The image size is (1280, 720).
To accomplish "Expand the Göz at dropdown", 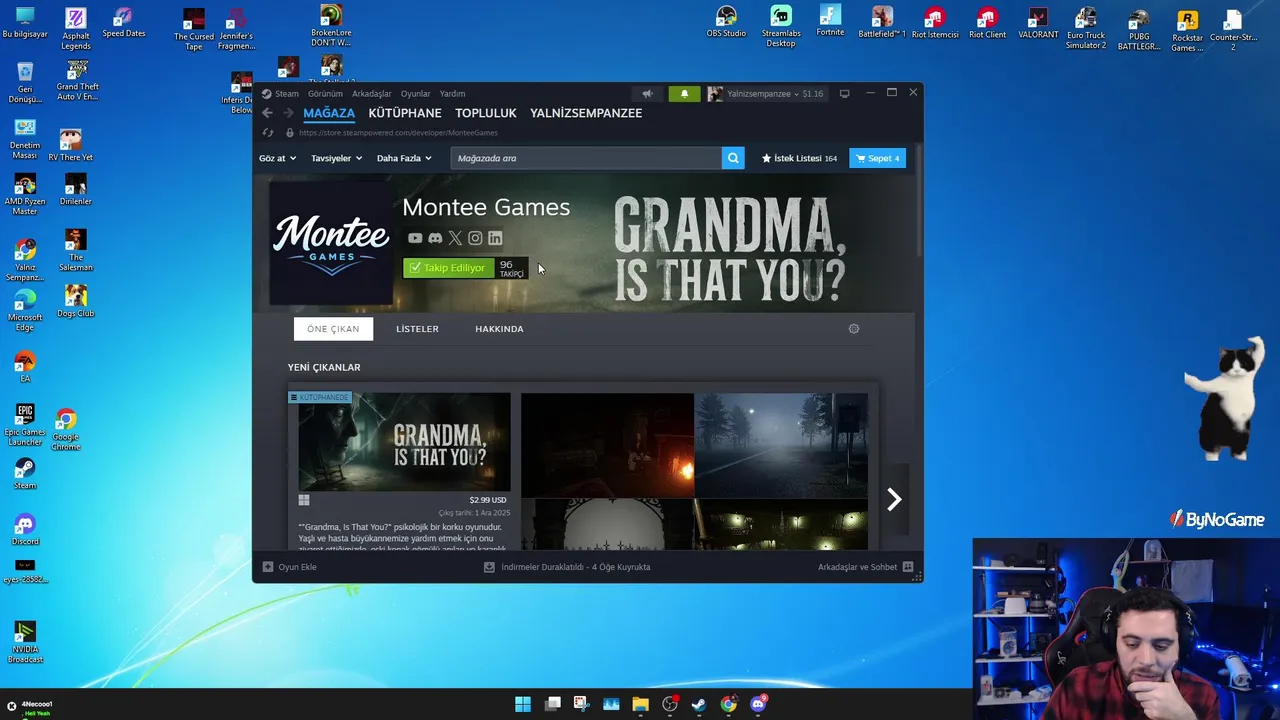I will (277, 158).
